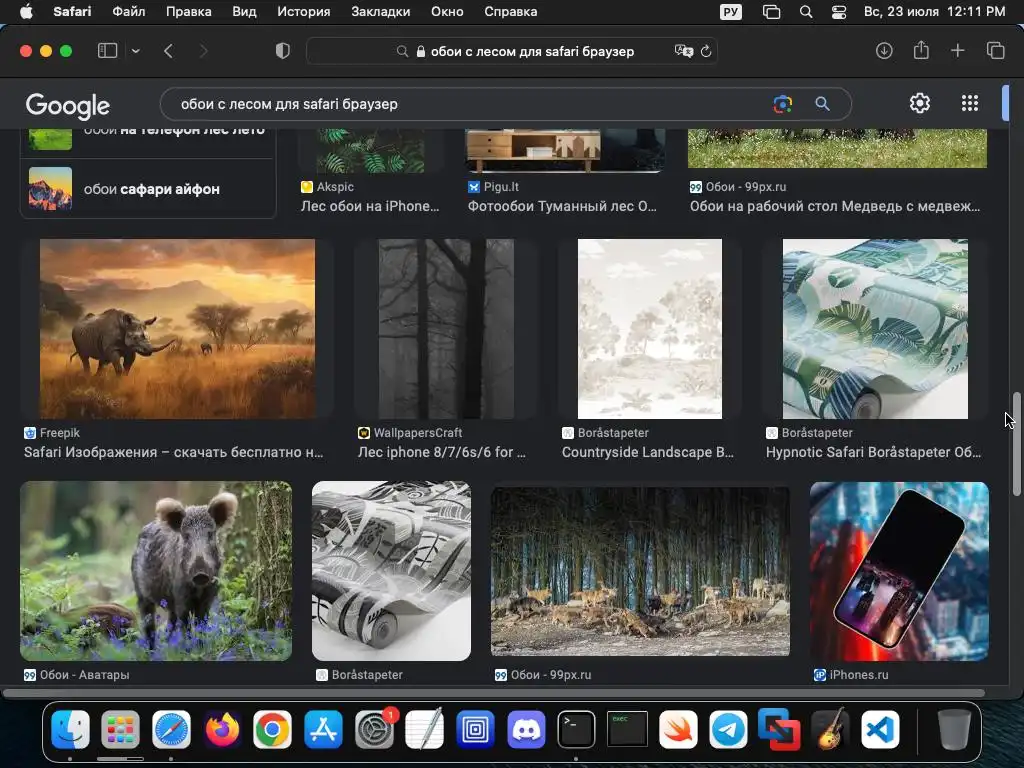This screenshot has height=768, width=1024.
Task: Open Telegram from the Dock
Action: tap(729, 729)
